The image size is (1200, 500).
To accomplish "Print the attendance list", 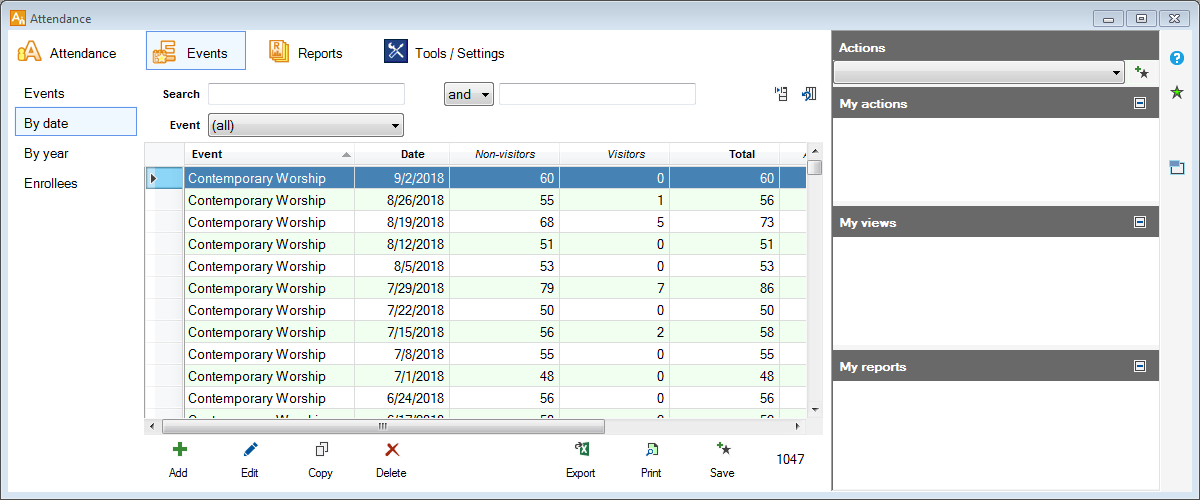I will click(x=651, y=450).
